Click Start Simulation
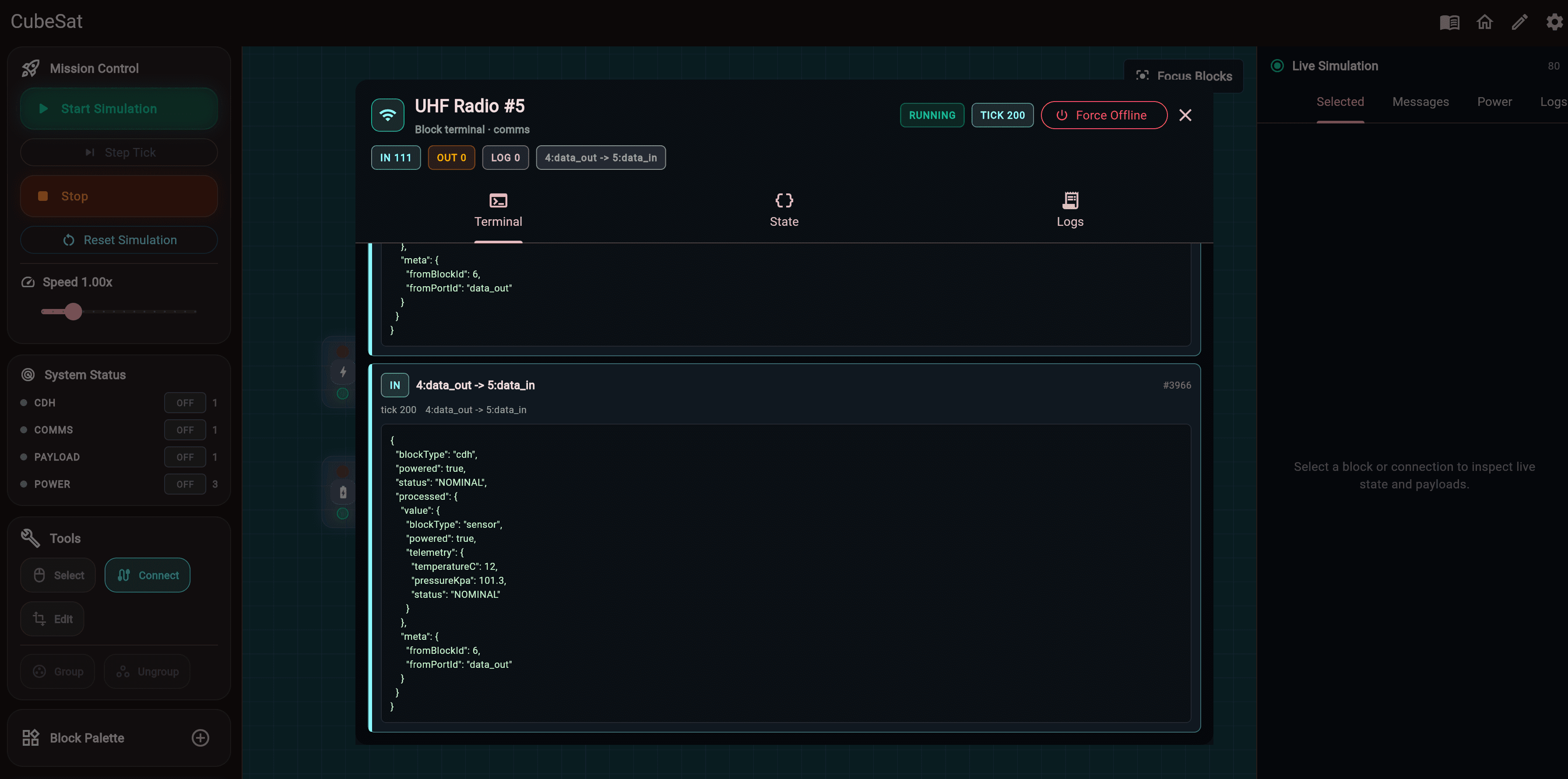The width and height of the screenshot is (1568, 779). pyautogui.click(x=119, y=109)
